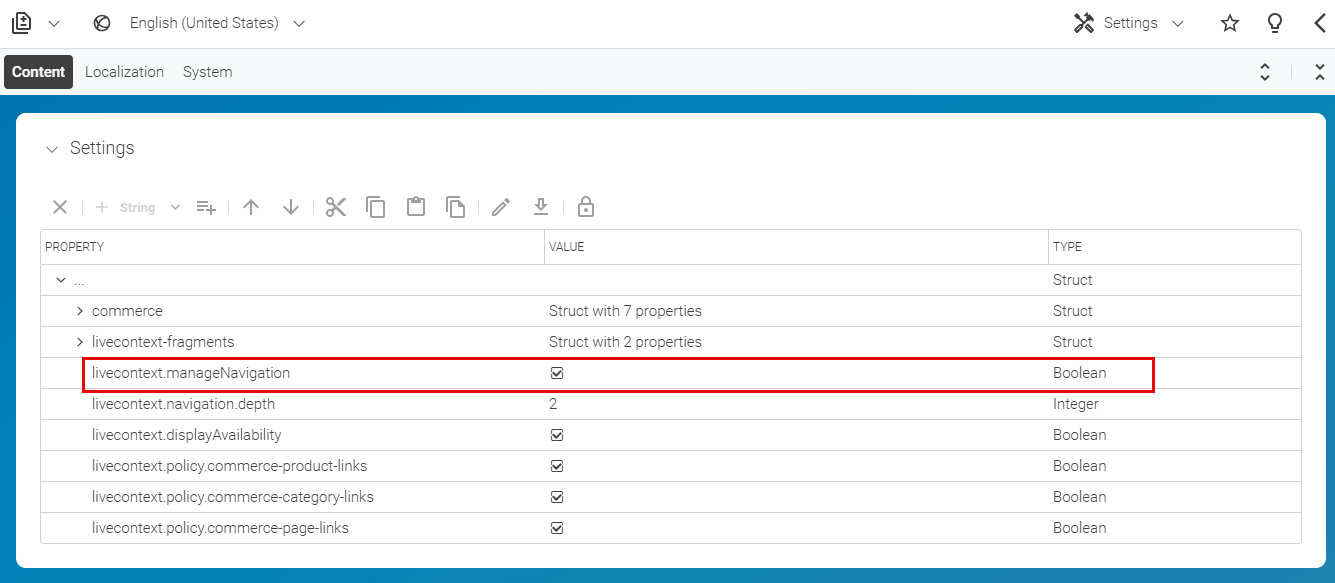Lock the settings struct

[585, 206]
